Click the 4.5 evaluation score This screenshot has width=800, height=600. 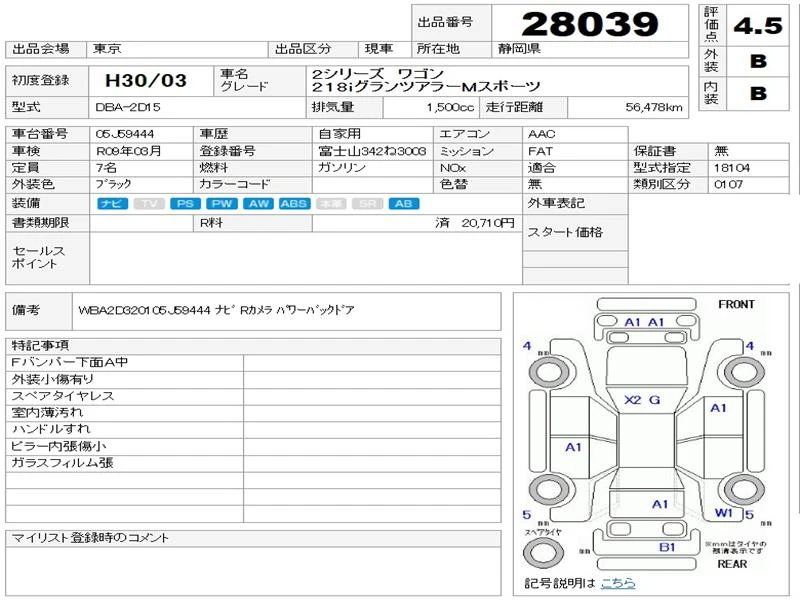tap(758, 25)
